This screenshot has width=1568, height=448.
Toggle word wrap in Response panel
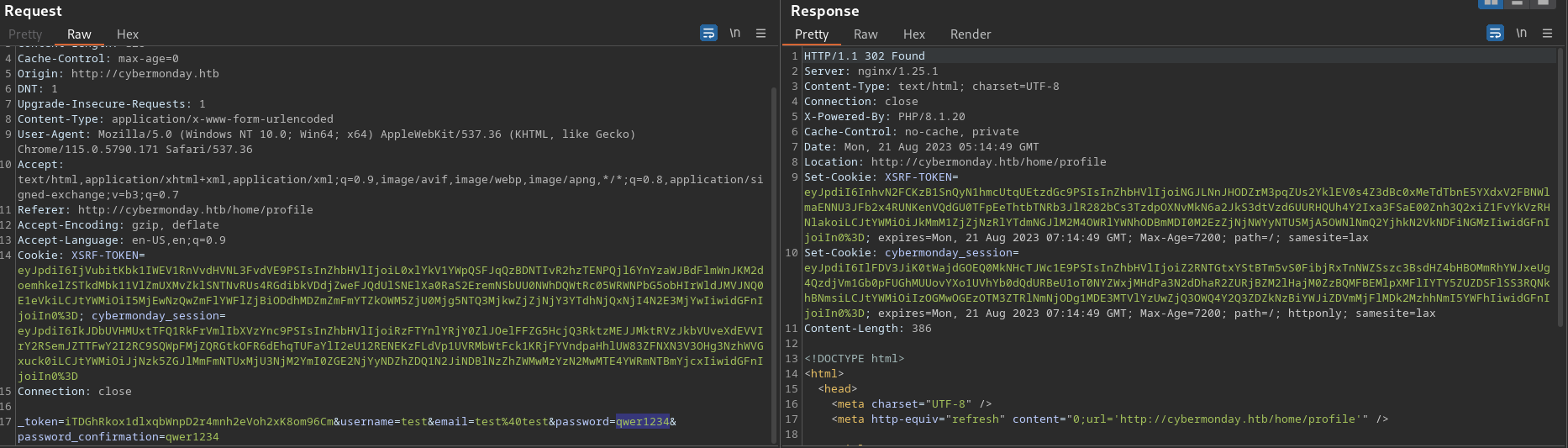pos(1495,34)
